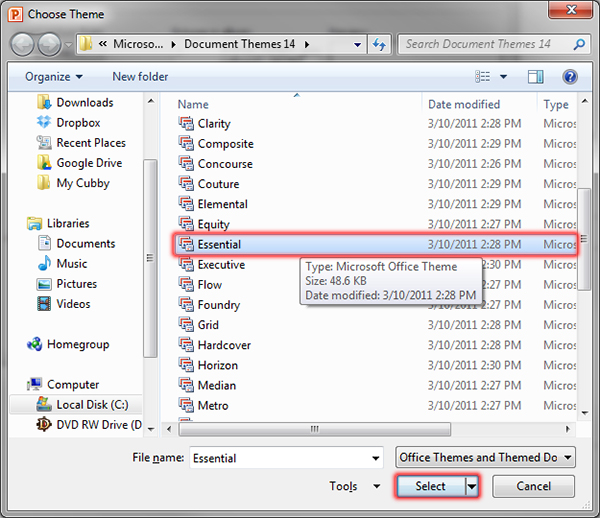The image size is (600, 518).
Task: Click the Equity theme file icon
Action: point(186,224)
